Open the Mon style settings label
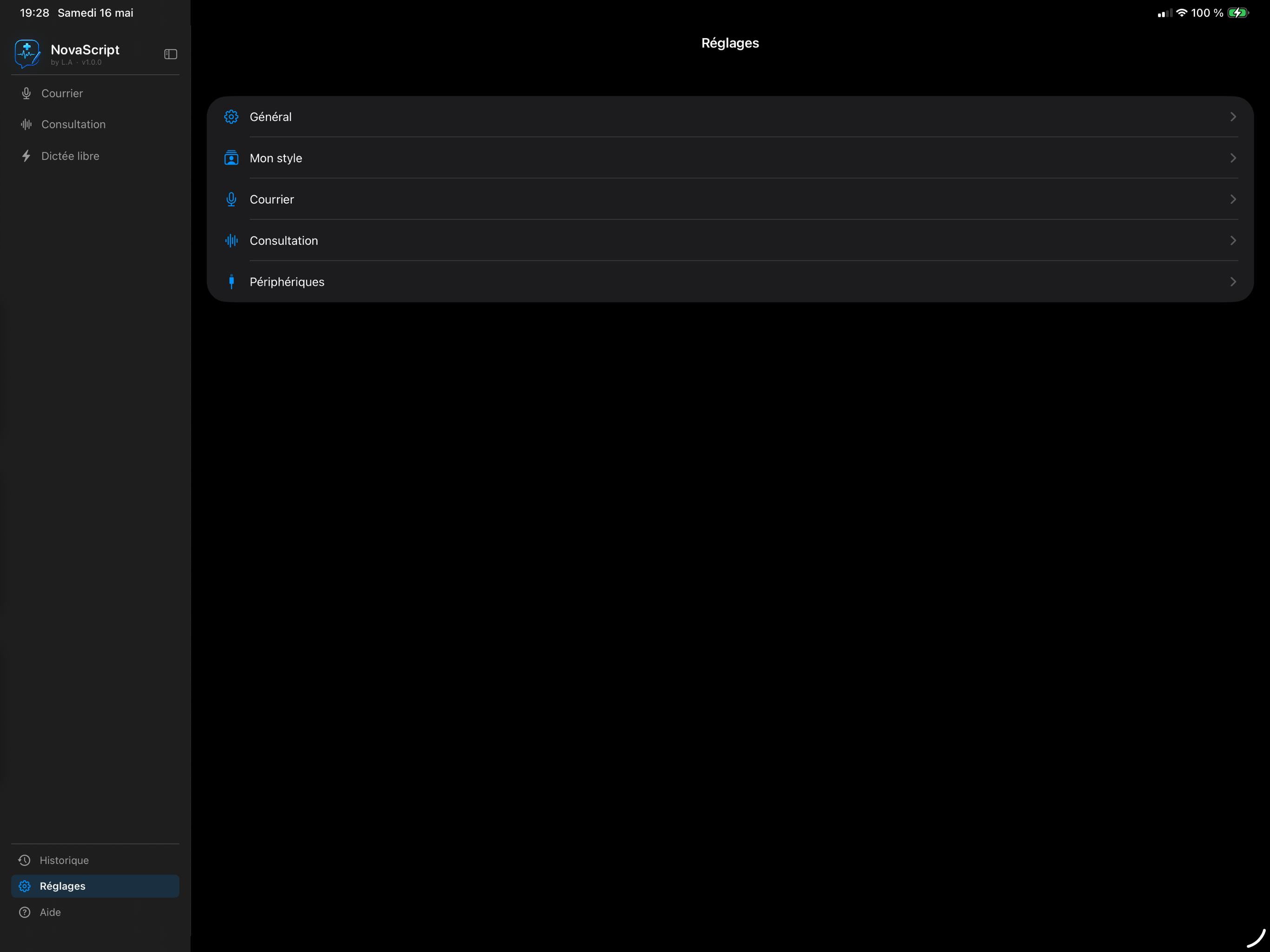 pyautogui.click(x=276, y=158)
